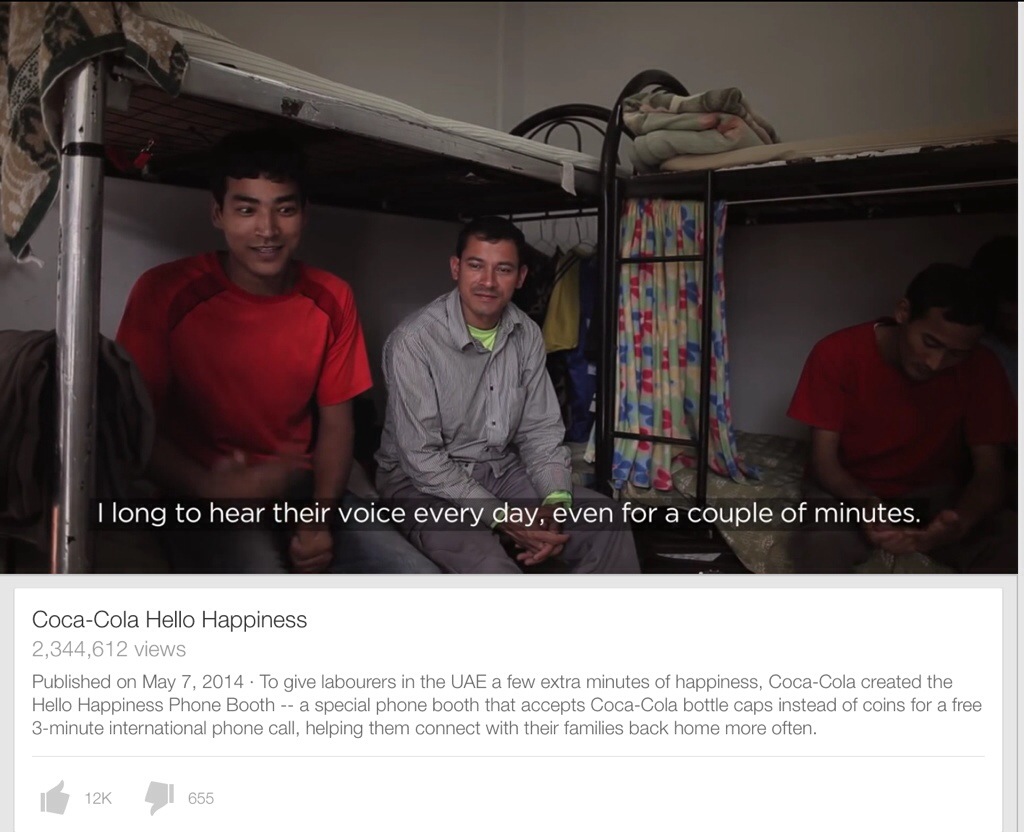Viewport: 1024px width, 832px height.
Task: Select the Coca-Cola Hello Happiness video title
Action: (169, 619)
